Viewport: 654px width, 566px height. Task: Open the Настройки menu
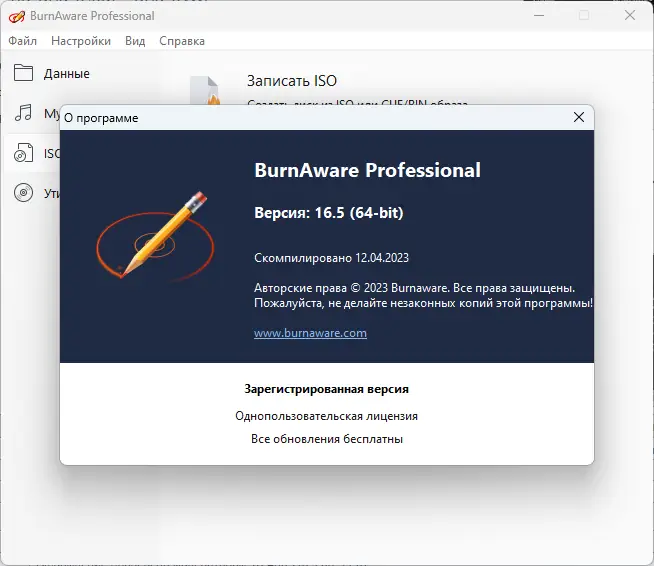coord(81,41)
